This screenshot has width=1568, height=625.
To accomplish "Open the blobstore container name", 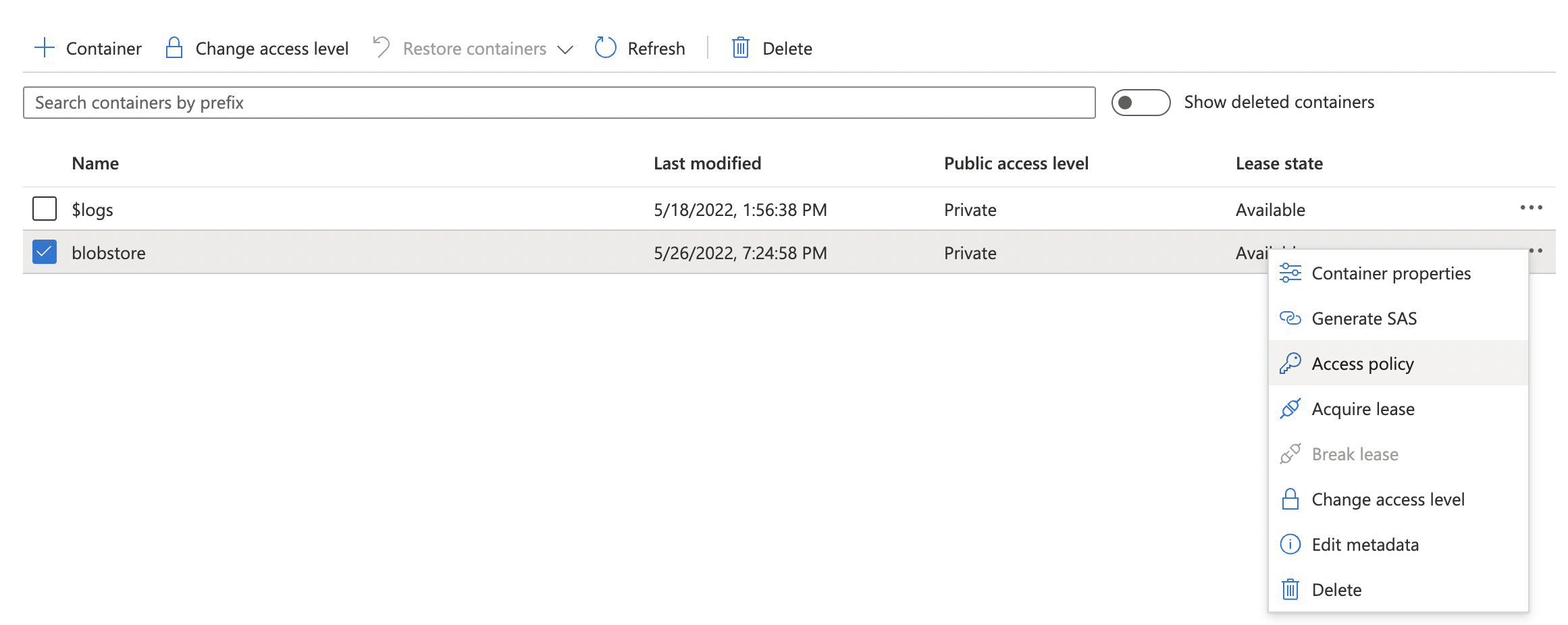I will [109, 253].
